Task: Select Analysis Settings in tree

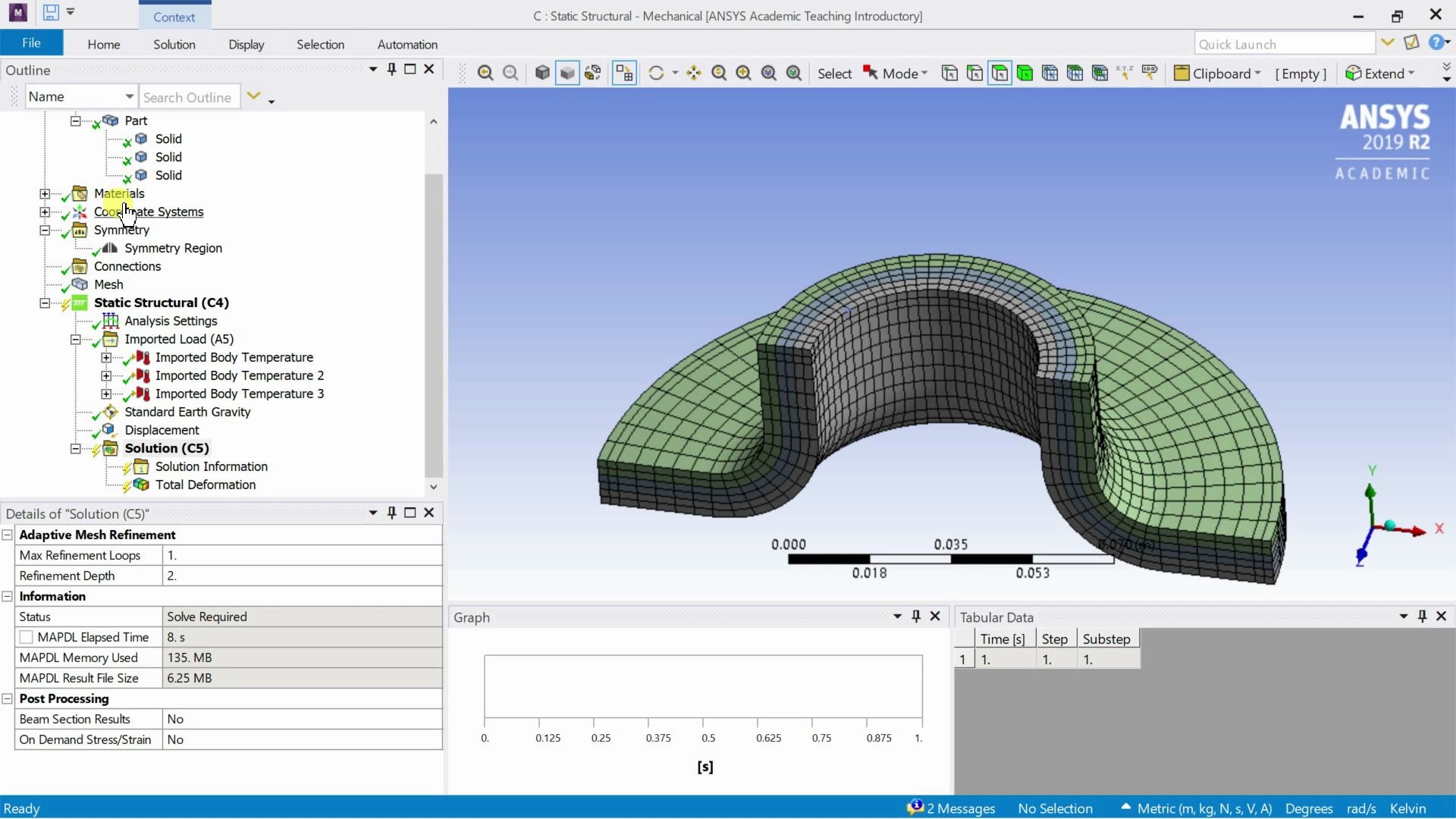Action: click(171, 321)
